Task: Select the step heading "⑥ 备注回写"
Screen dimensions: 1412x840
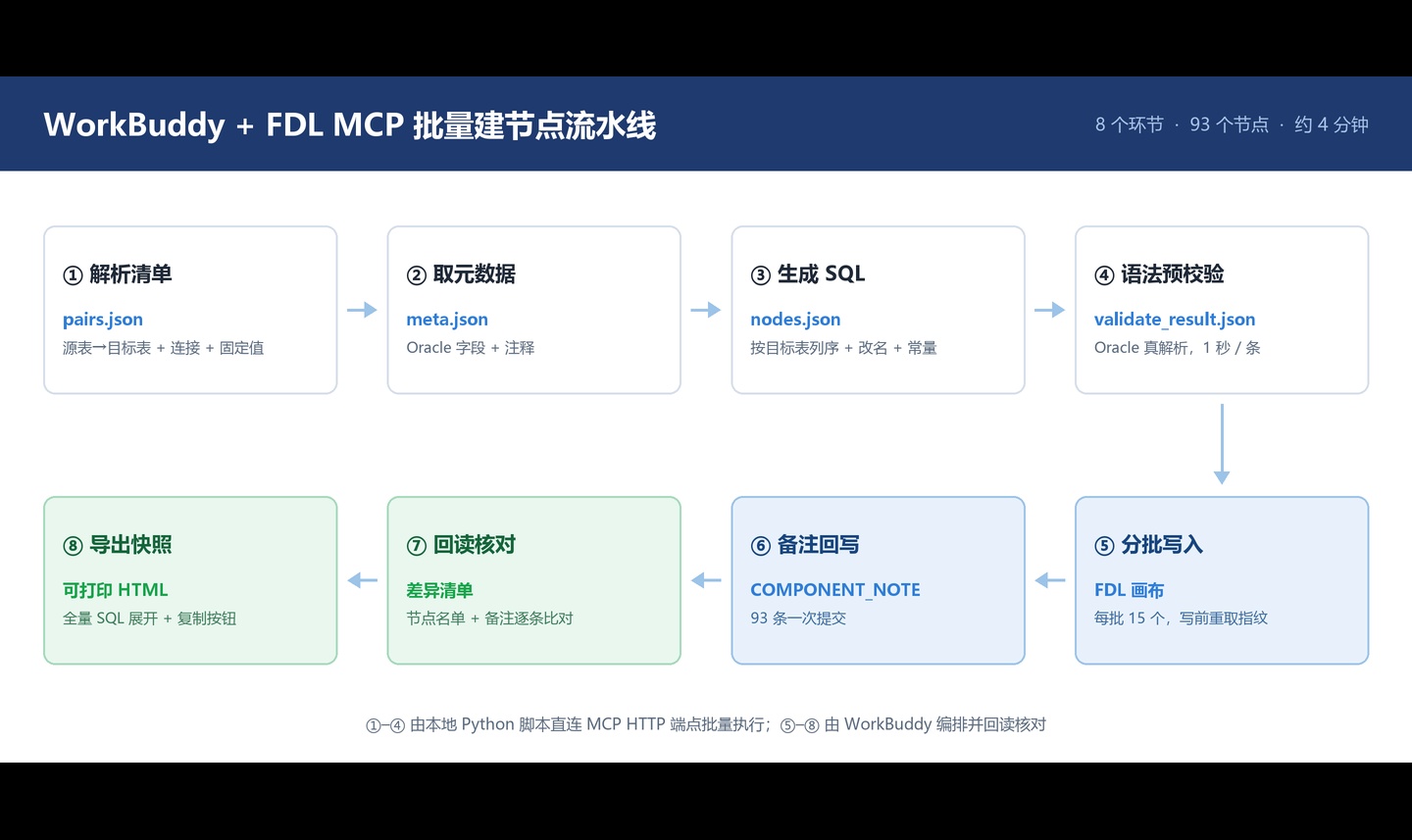Action: coord(805,545)
